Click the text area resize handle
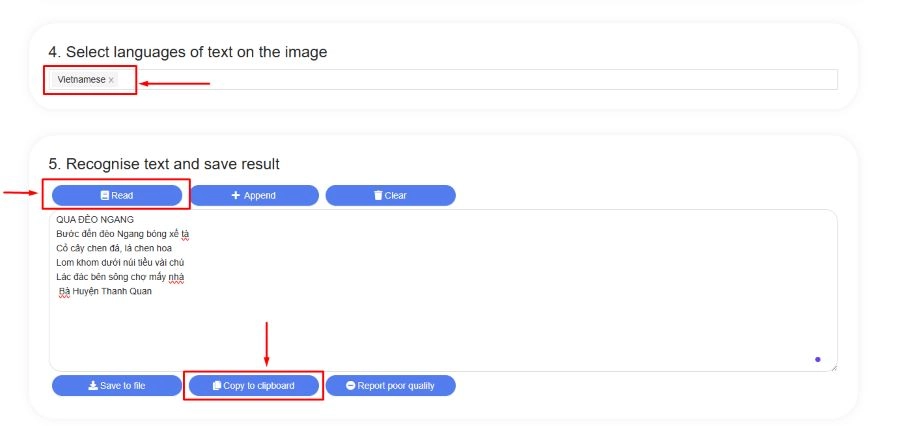Screen dimensions: 900x426 tap(832, 367)
